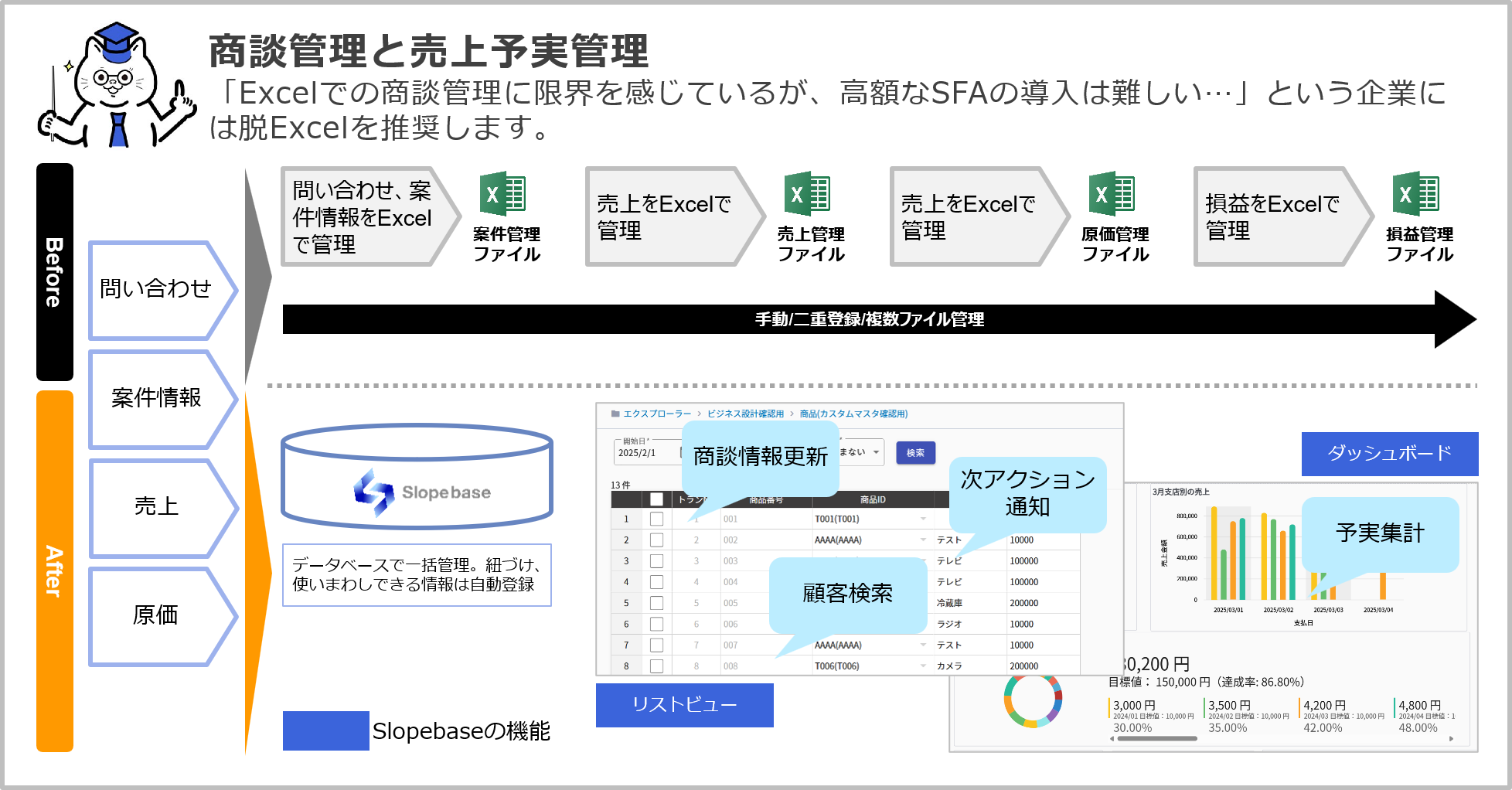Screen dimensions: 1512x790
Task: Check the checkbox in row 3 of the list
Action: [656, 560]
